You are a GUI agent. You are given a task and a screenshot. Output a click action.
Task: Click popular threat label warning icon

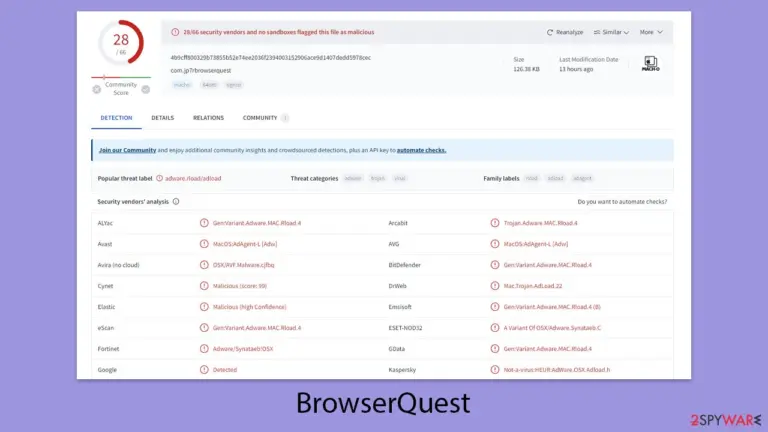click(159, 178)
